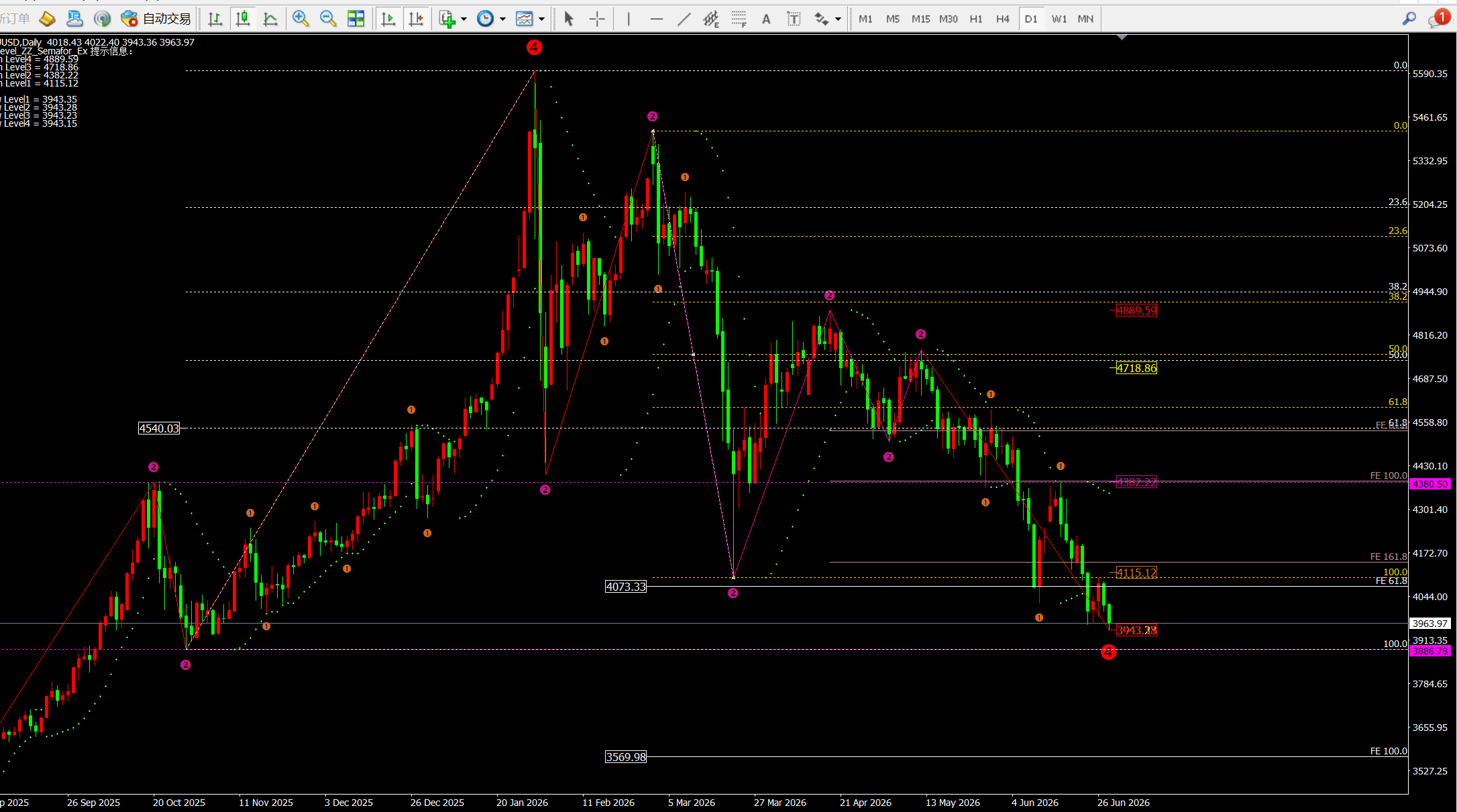Select the cursor arrow tool
This screenshot has height=812, width=1457.
[569, 19]
